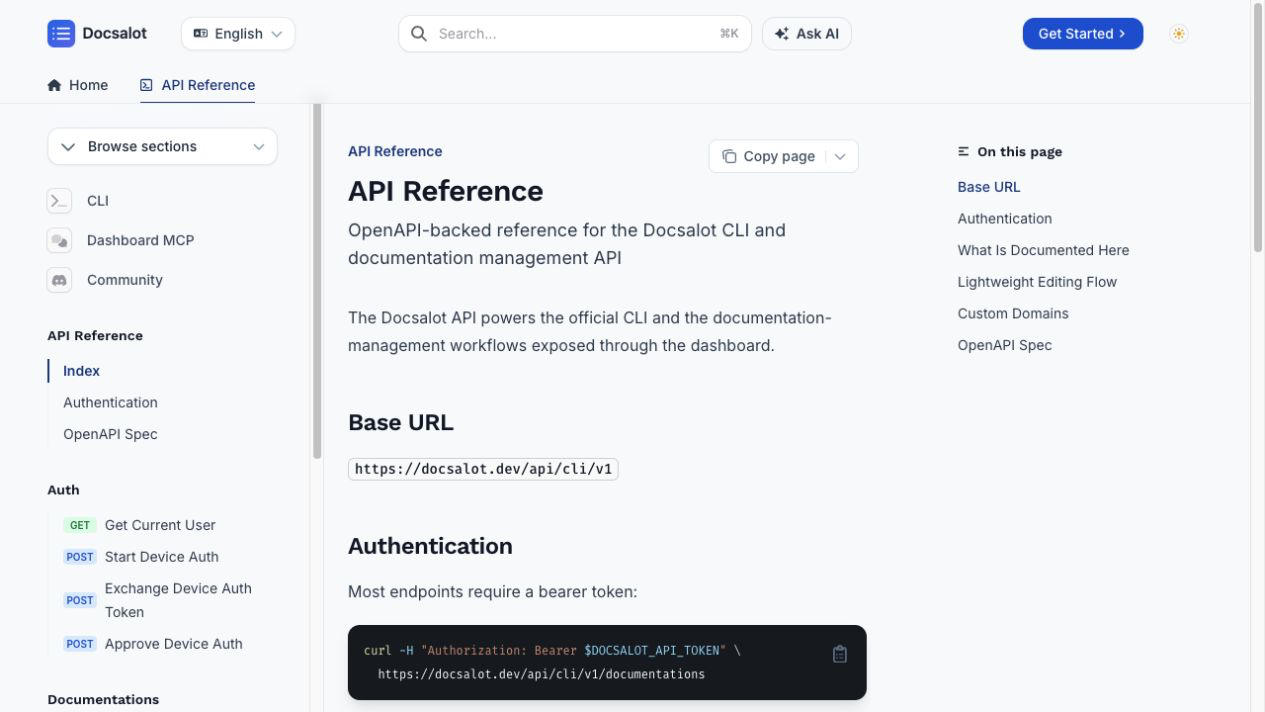Screen dimensions: 1265x712
Task: Click the Ask AI button
Action: point(806,34)
